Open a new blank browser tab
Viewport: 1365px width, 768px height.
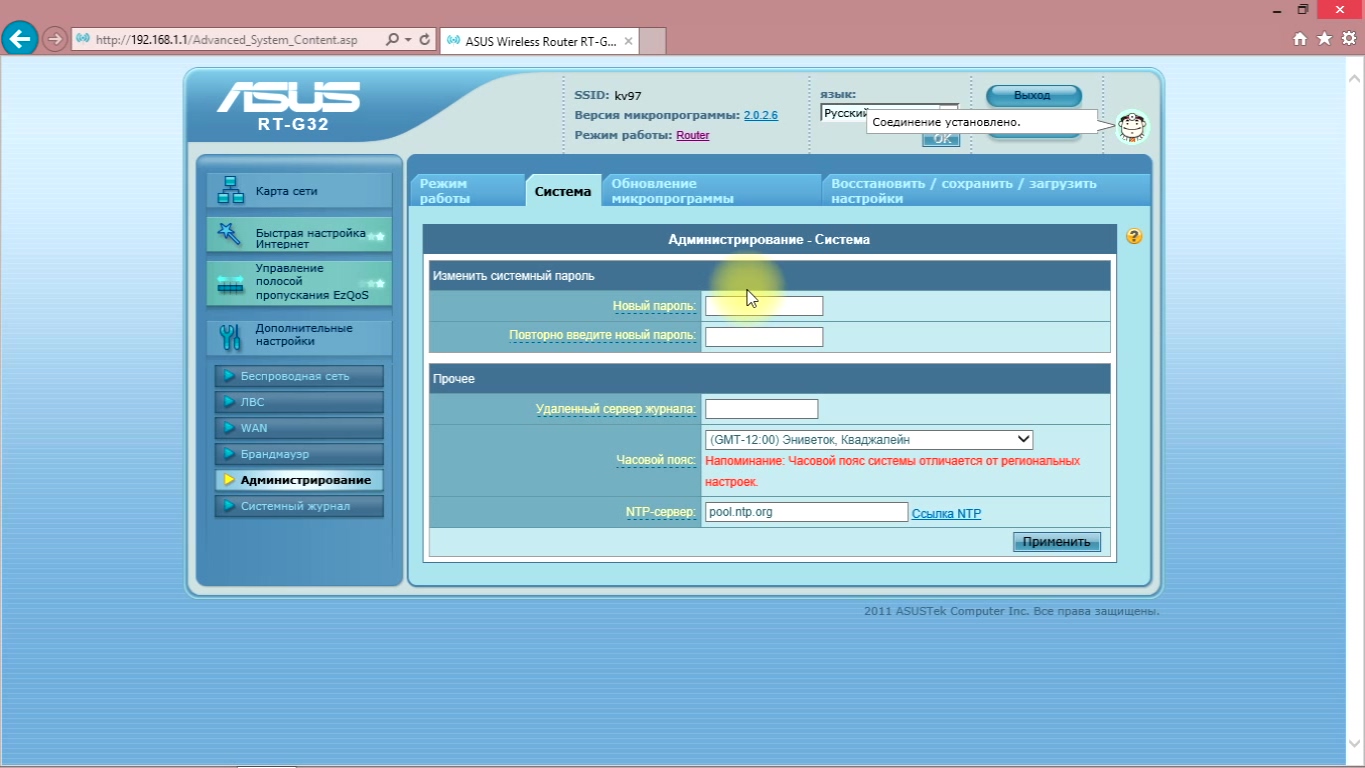coord(652,41)
